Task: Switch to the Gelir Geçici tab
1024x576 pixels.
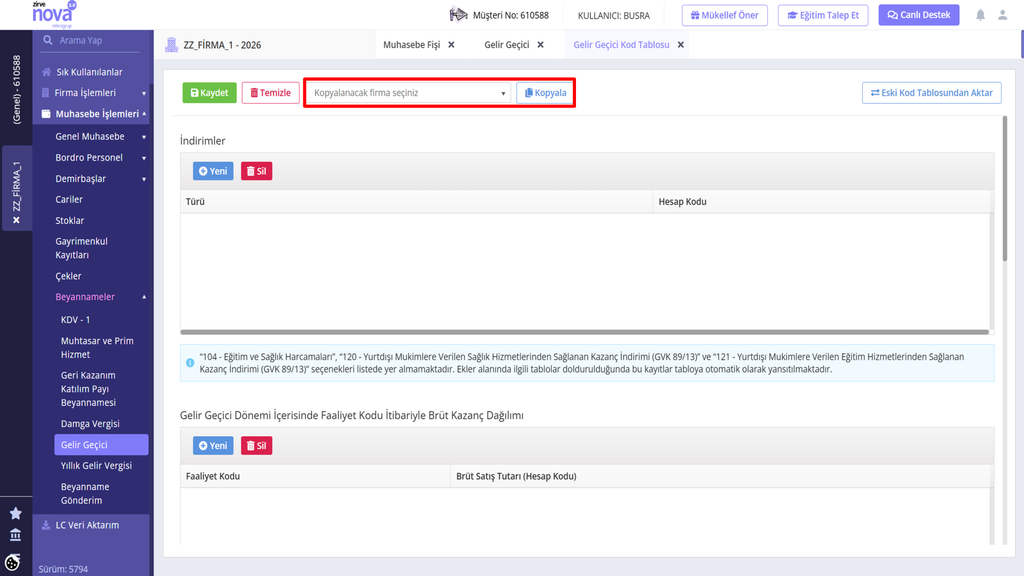Action: click(x=507, y=45)
